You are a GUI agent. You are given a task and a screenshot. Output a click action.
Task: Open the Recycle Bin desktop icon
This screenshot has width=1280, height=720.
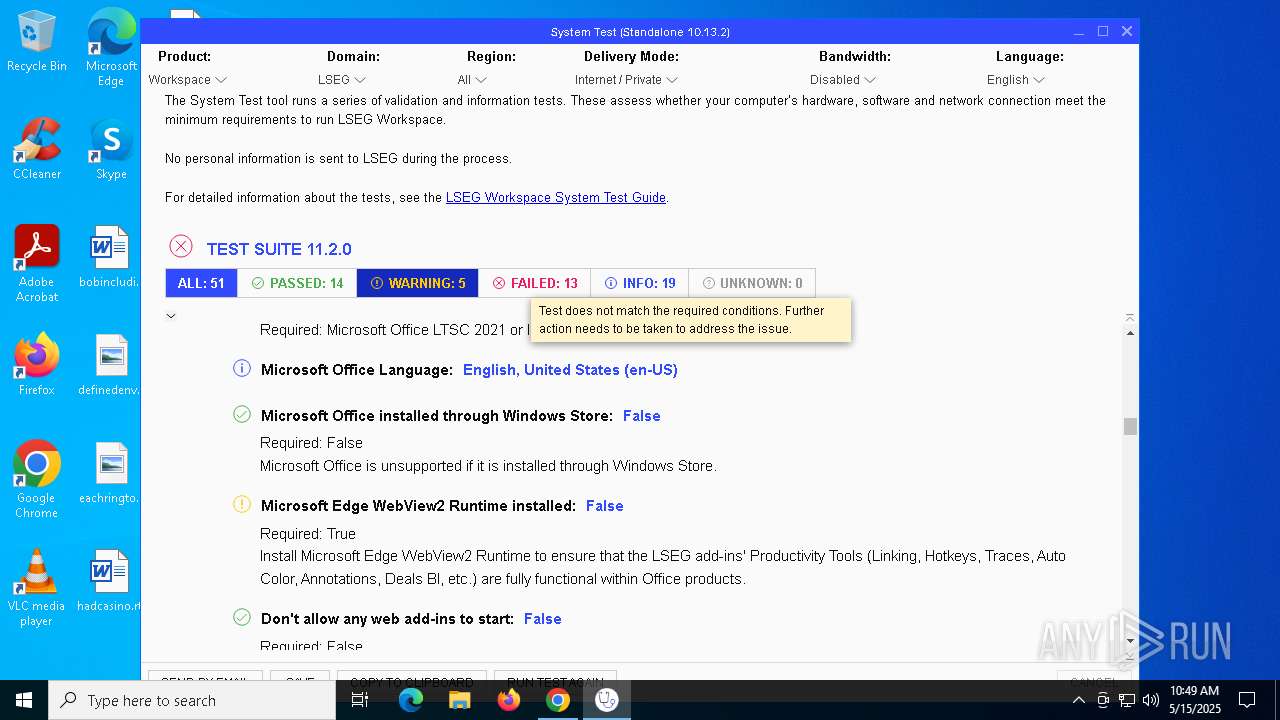tap(37, 42)
